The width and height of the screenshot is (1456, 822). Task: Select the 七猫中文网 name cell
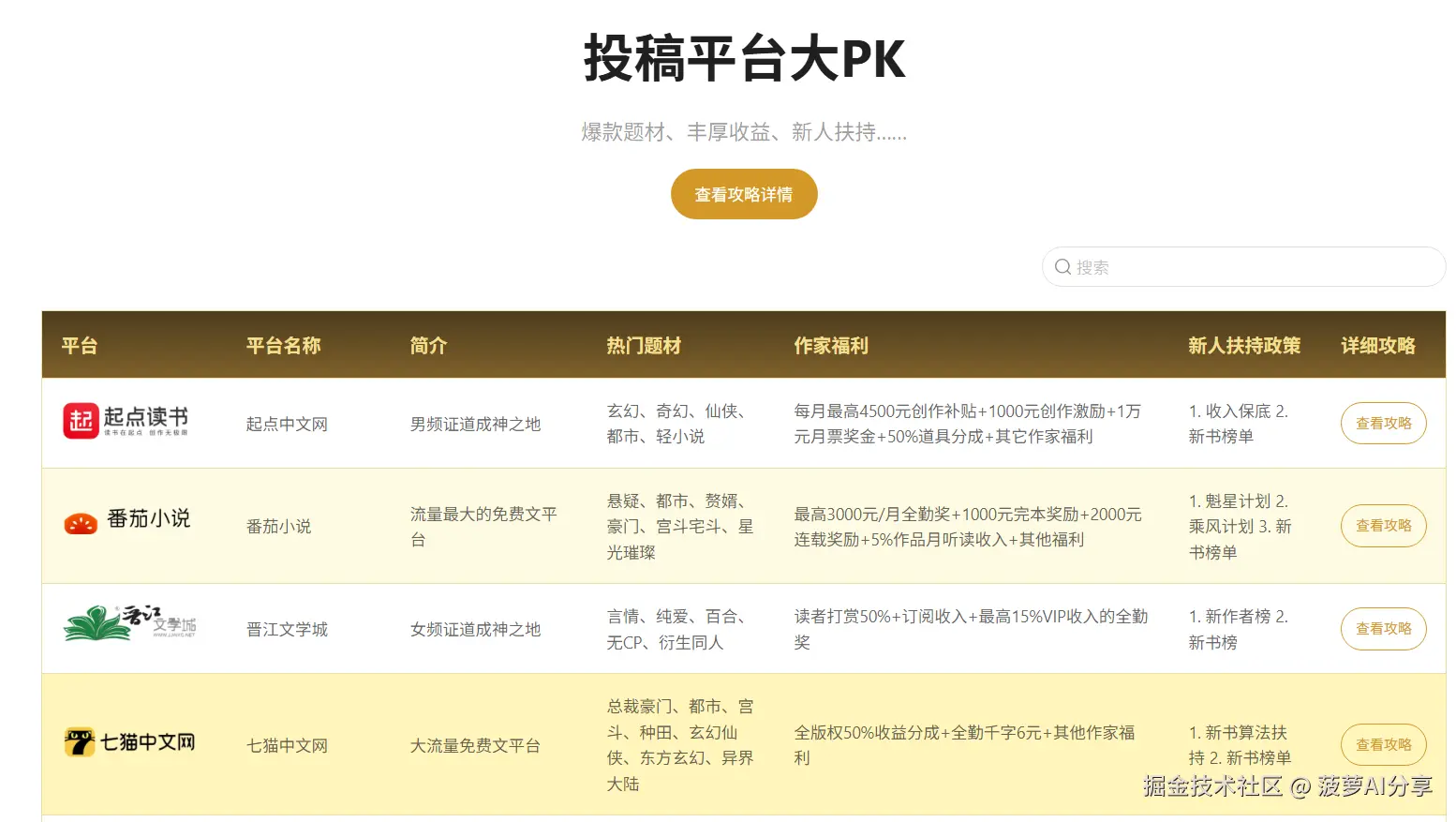pos(287,745)
